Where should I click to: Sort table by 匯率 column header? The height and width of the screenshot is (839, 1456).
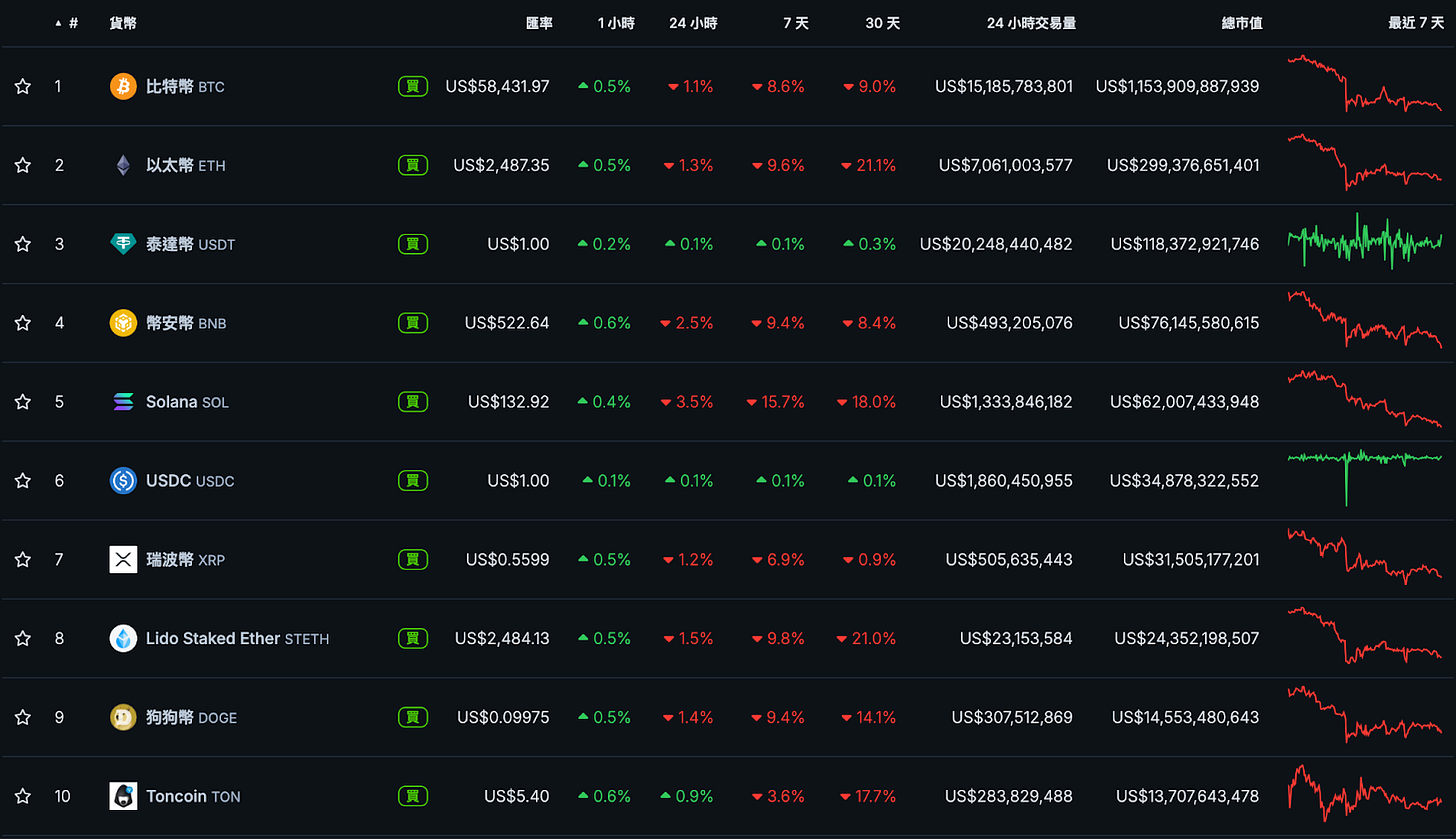click(x=539, y=23)
